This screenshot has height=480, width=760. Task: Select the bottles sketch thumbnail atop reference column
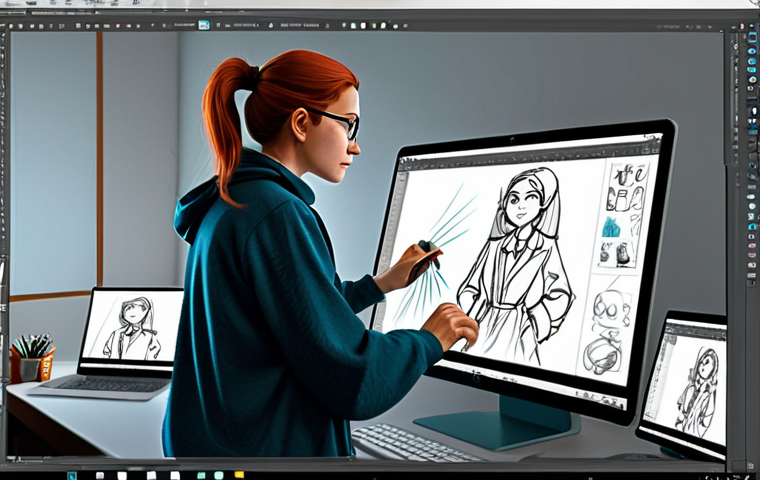click(x=627, y=188)
